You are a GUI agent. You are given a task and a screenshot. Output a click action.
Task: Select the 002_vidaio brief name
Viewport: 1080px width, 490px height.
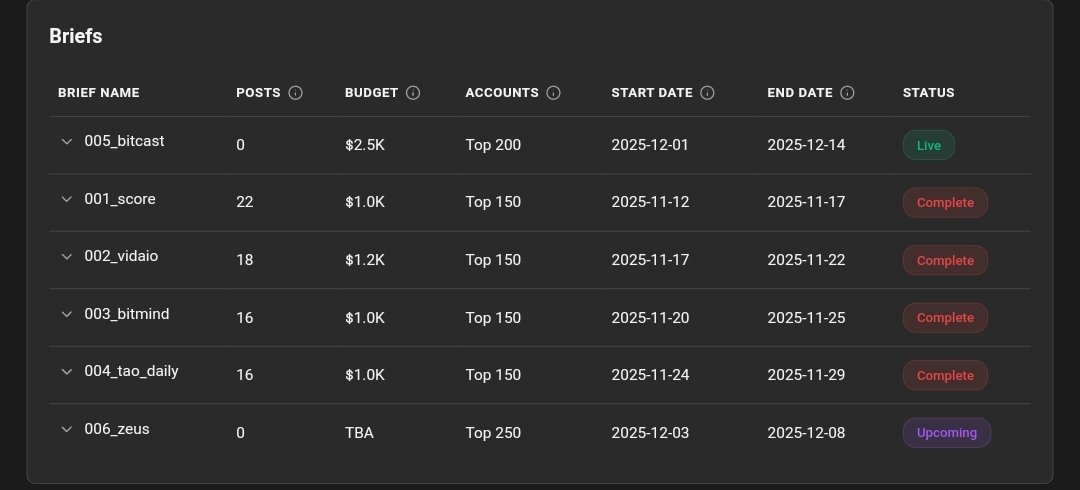[121, 256]
